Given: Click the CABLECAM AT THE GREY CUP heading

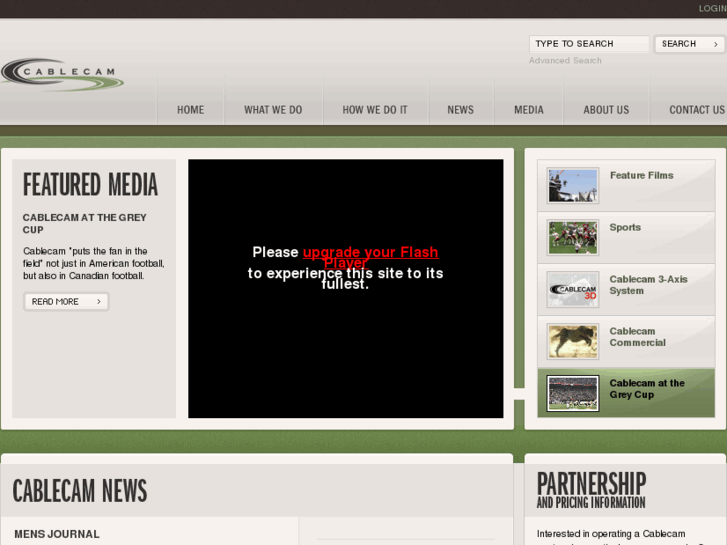Looking at the screenshot, I should coord(84,224).
